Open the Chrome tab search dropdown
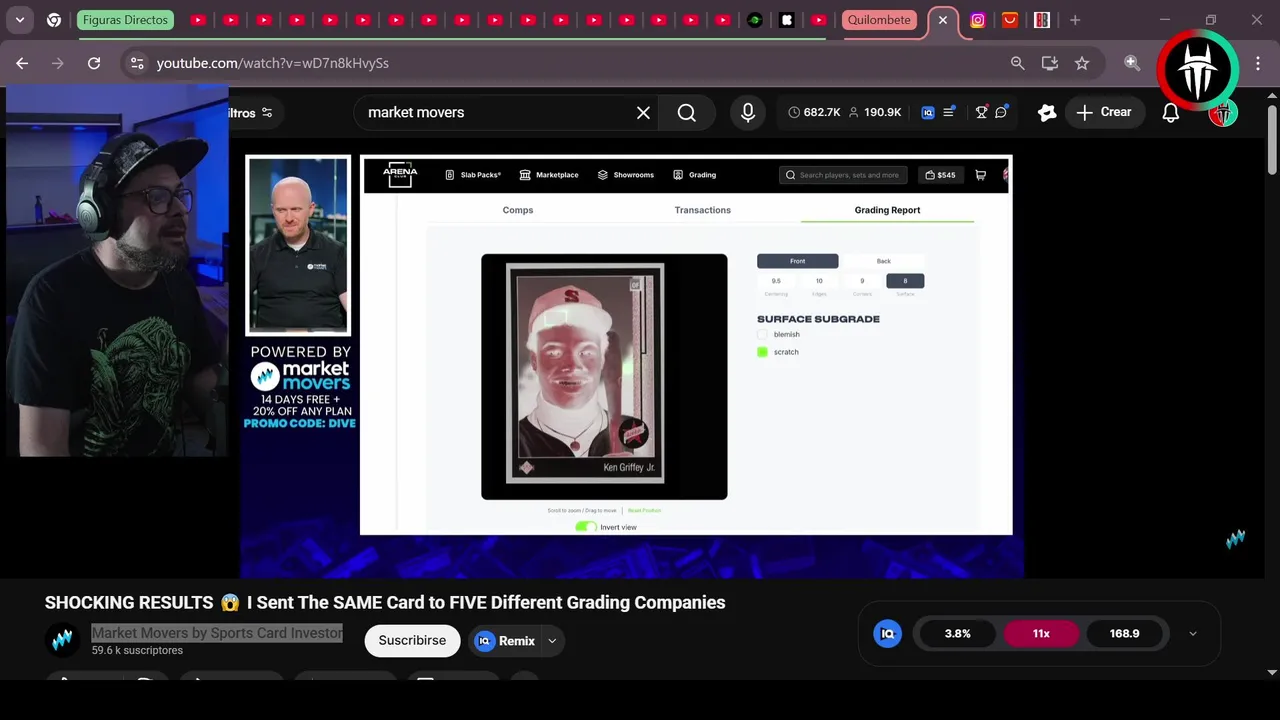 coord(20,20)
